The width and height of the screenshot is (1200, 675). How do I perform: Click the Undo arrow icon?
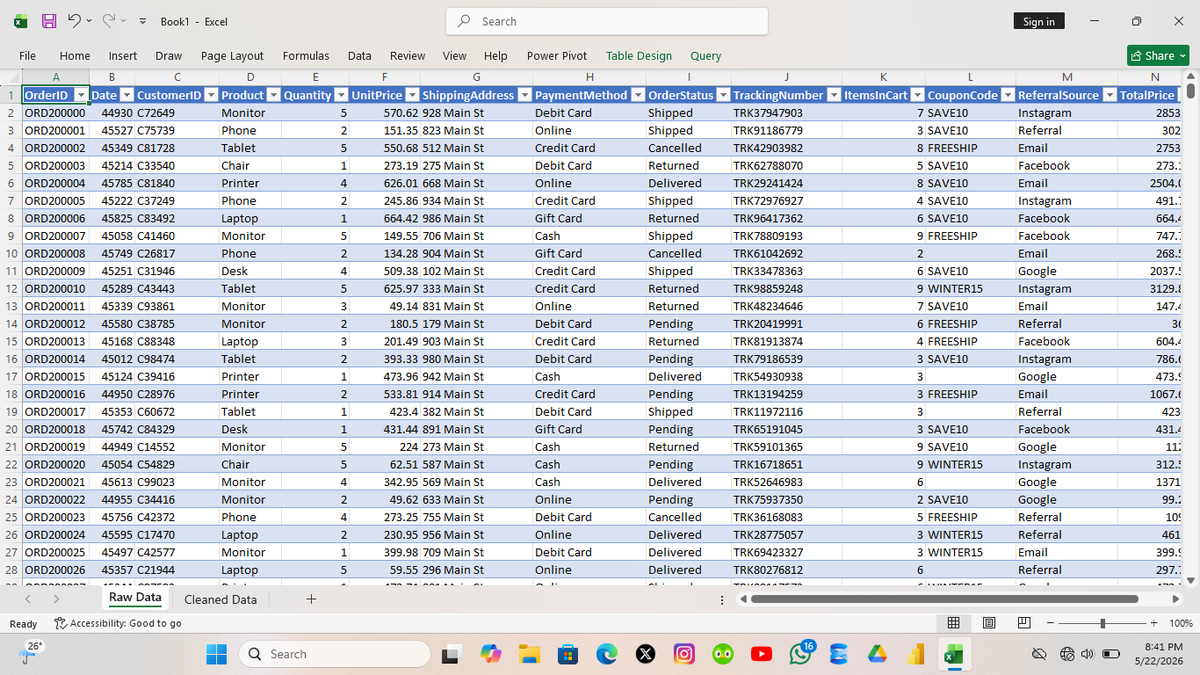(x=72, y=21)
